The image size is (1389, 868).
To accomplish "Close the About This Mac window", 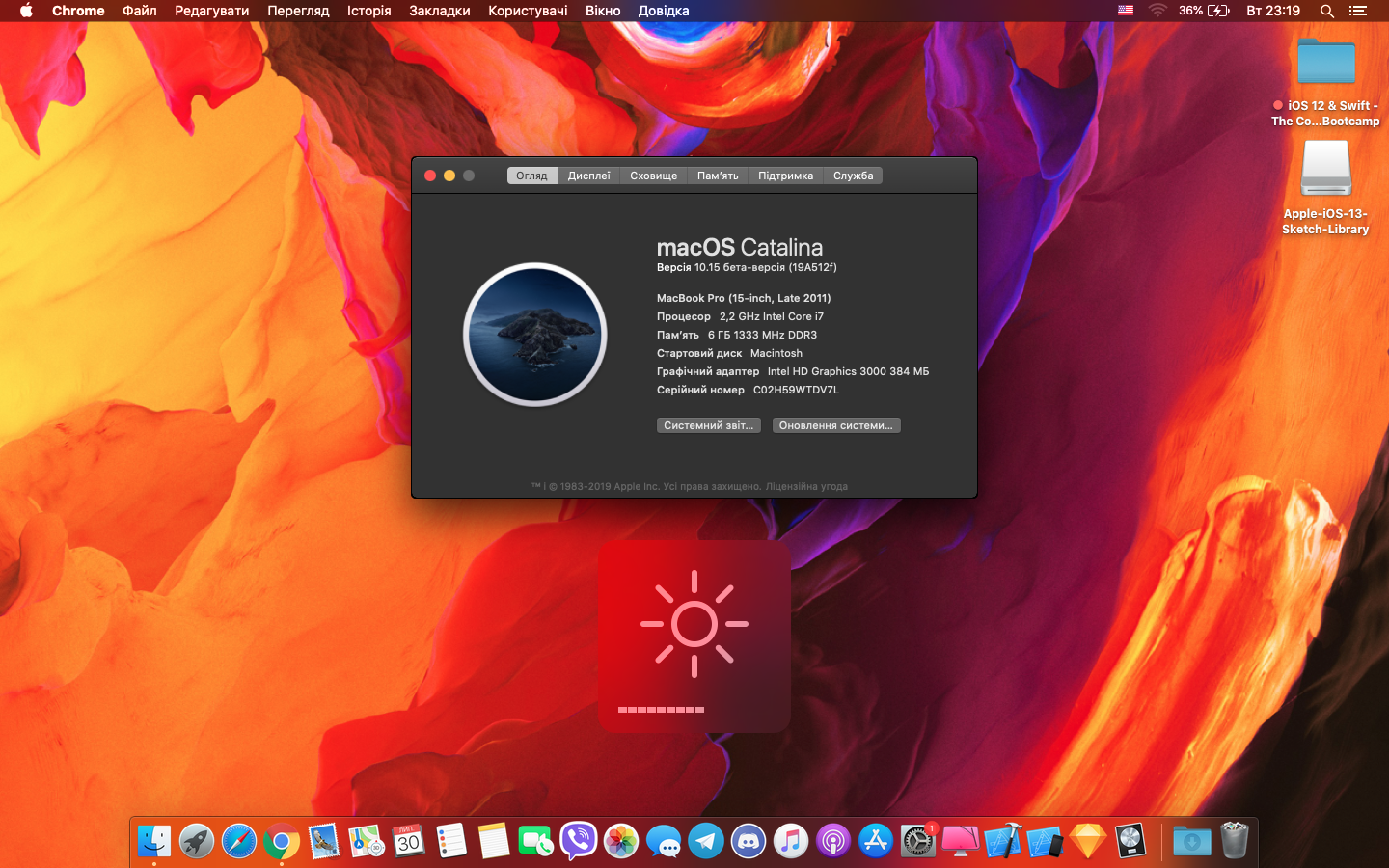I will point(430,176).
